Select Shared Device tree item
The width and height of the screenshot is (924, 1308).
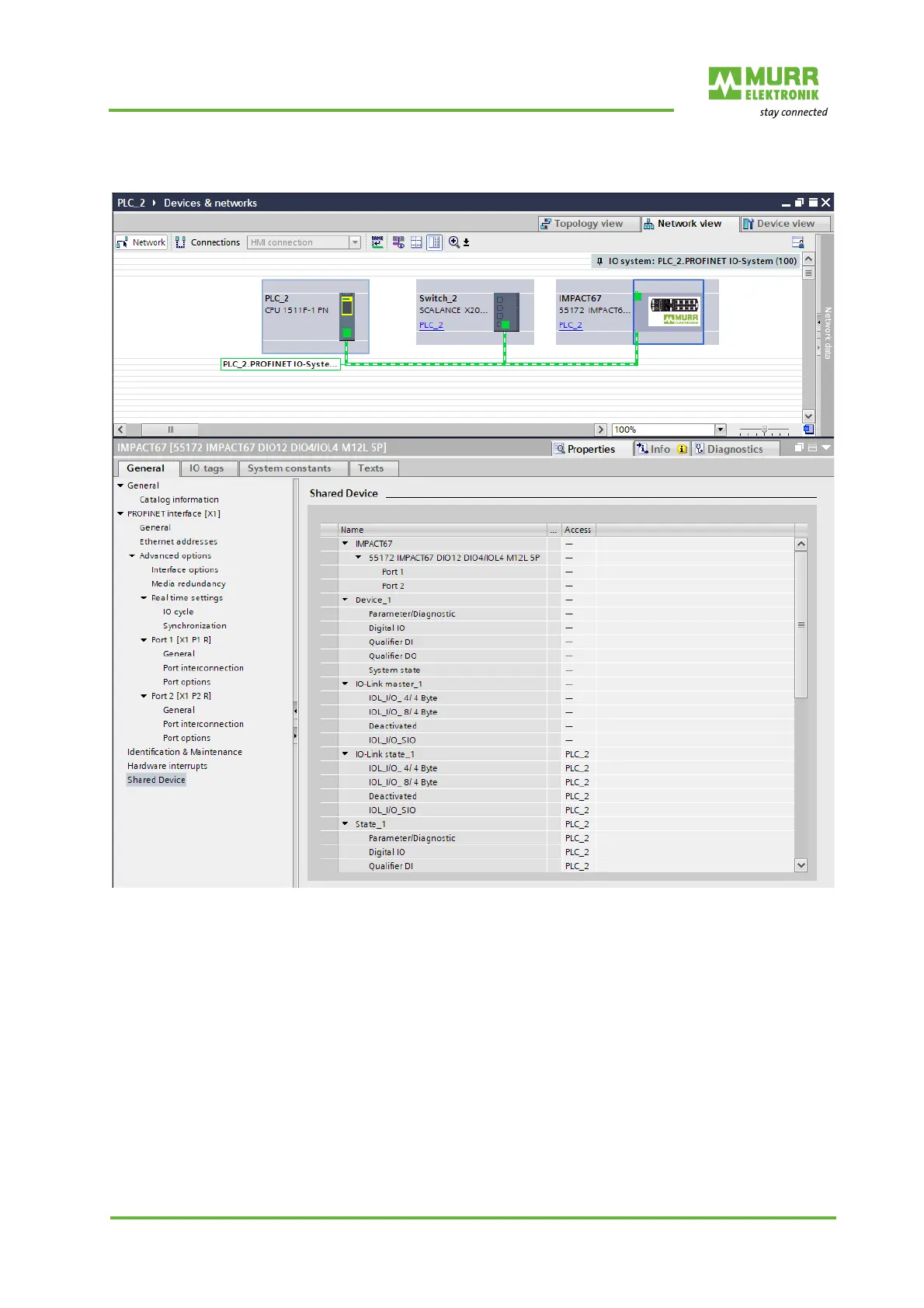(x=156, y=780)
